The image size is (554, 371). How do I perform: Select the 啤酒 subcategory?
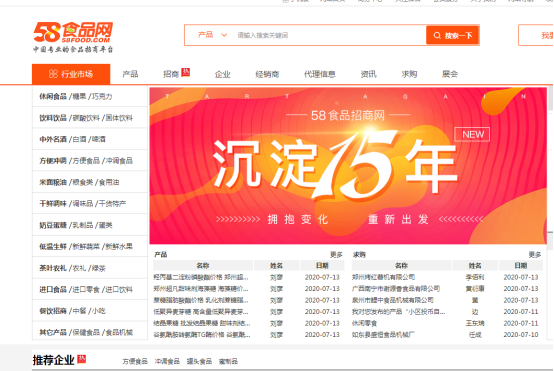click(x=99, y=139)
